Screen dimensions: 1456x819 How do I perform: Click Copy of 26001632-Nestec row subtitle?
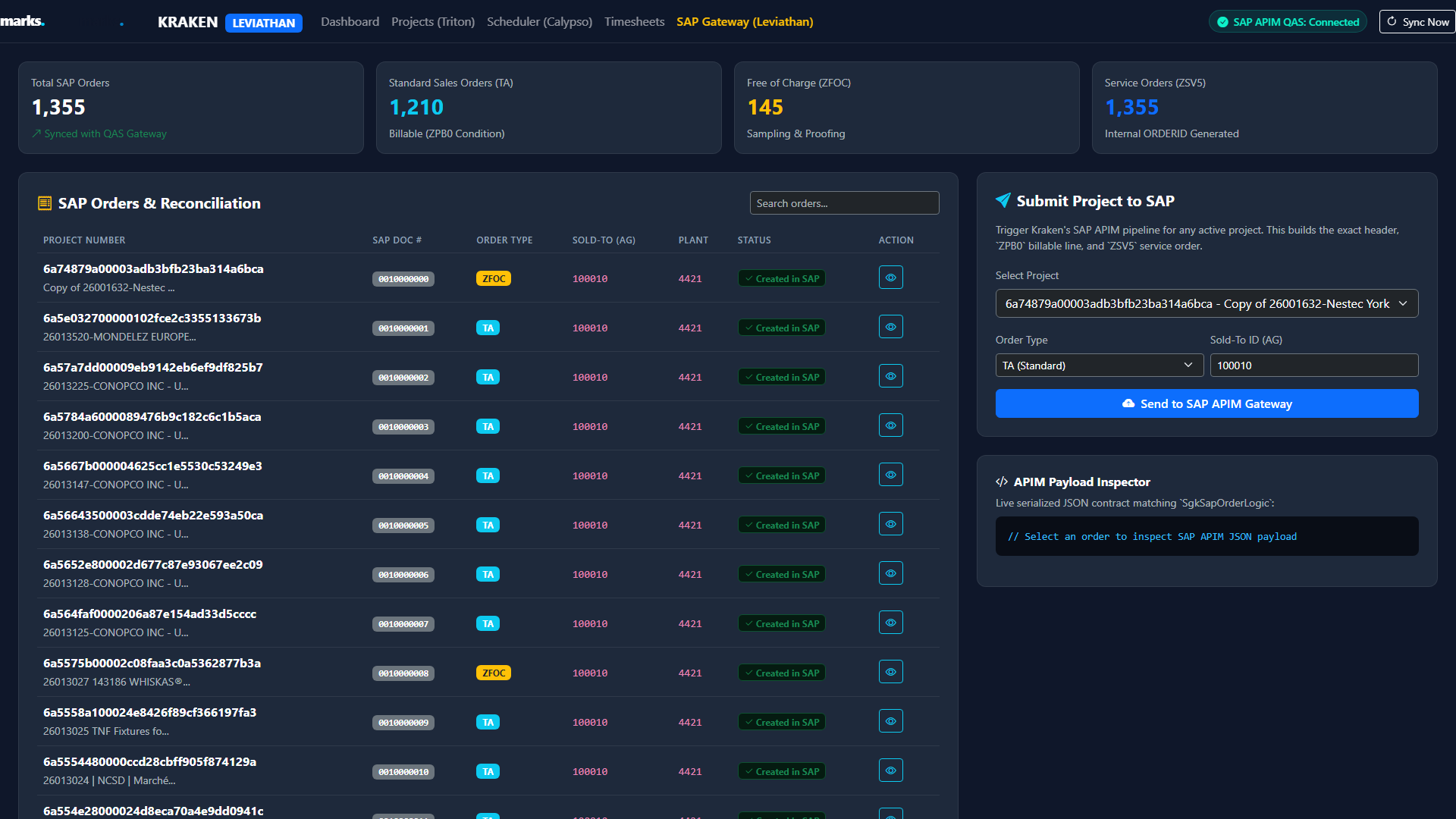(108, 287)
